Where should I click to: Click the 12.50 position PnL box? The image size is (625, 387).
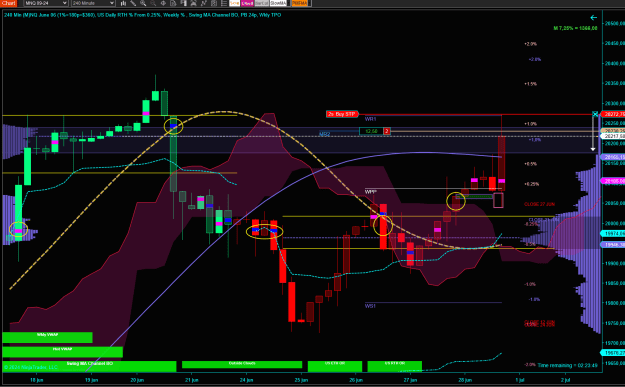tap(371, 131)
